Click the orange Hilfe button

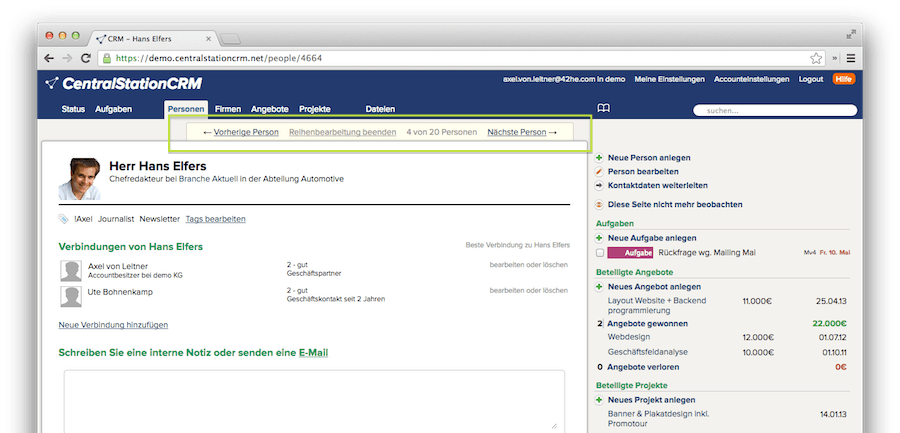(844, 79)
